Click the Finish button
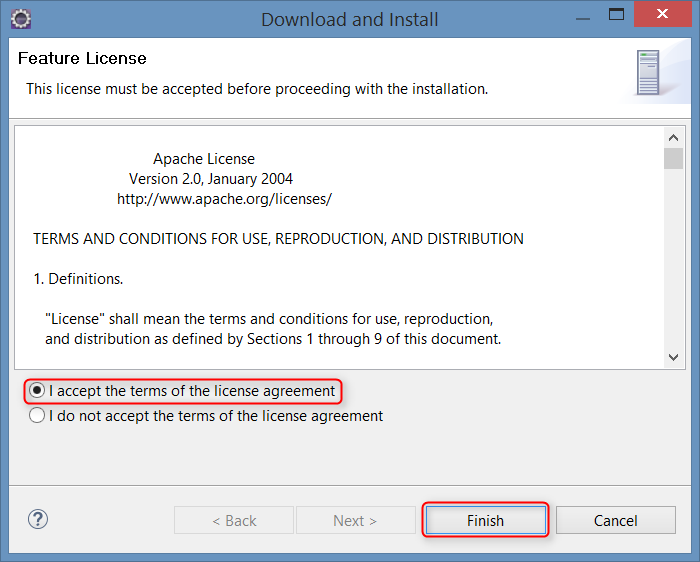This screenshot has height=562, width=700. coord(485,520)
